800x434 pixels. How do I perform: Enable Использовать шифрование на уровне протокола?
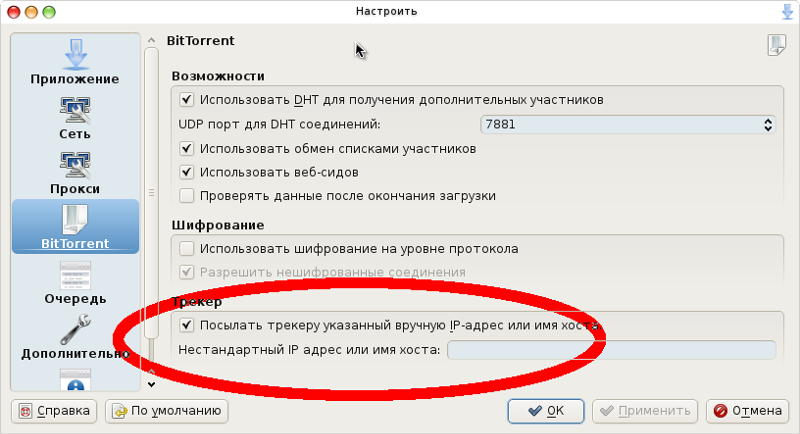click(x=187, y=248)
